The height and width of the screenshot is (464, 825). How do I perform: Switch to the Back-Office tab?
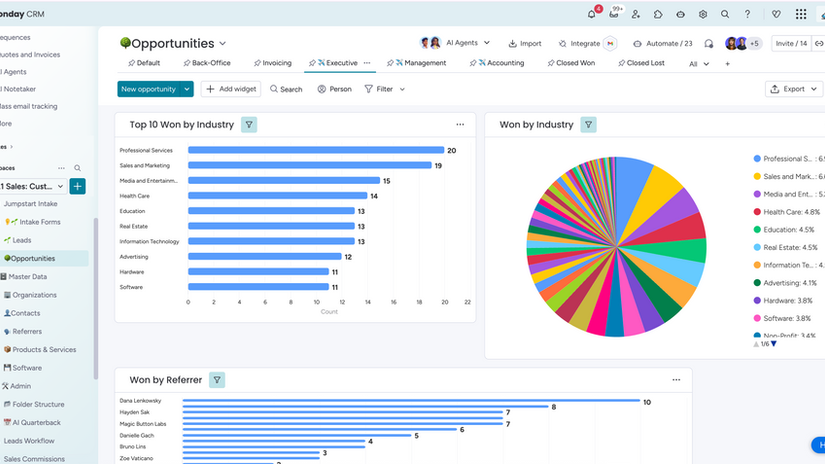(x=207, y=63)
